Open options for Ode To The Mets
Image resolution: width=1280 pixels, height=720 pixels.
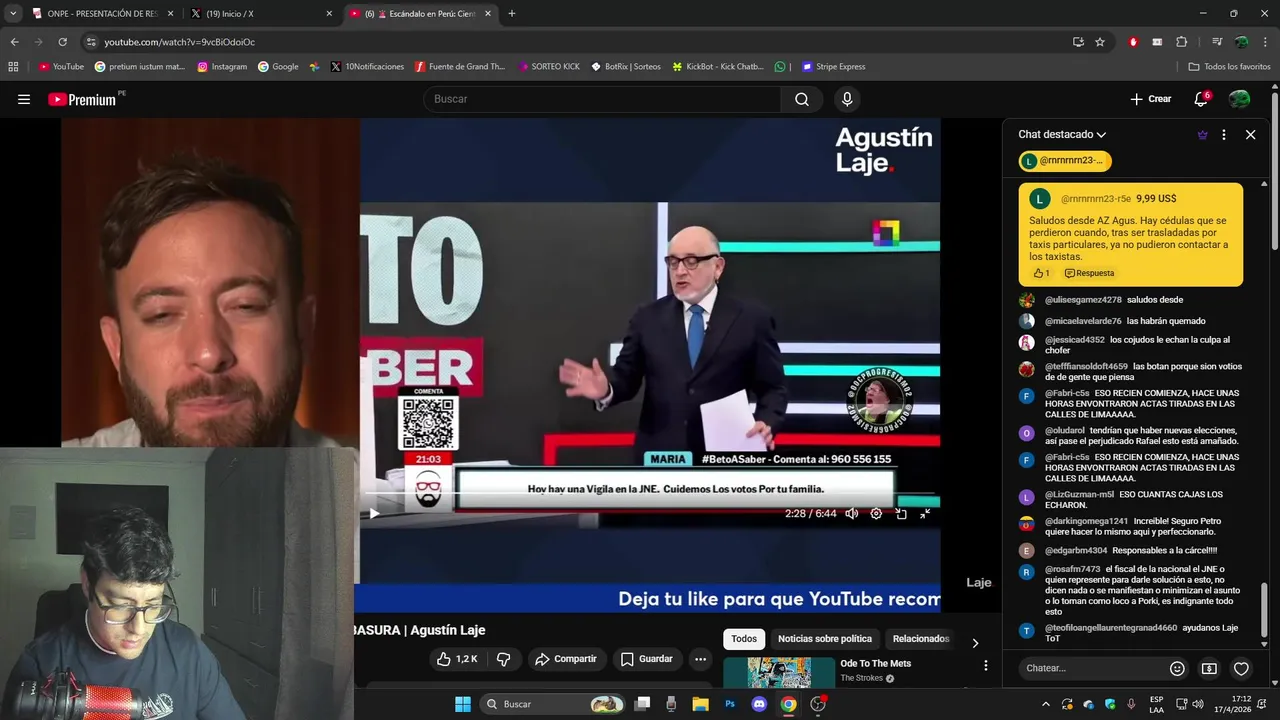click(x=985, y=665)
